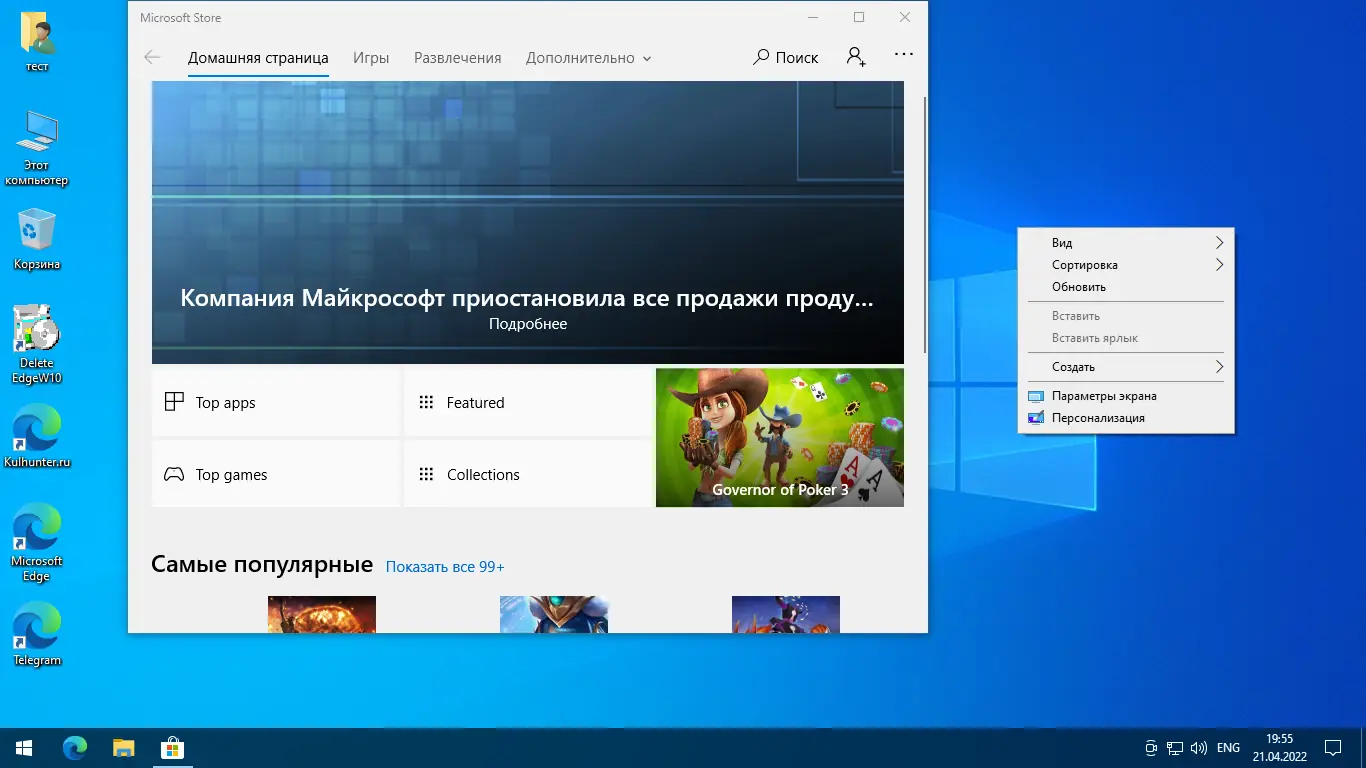
Task: Select the Delete EdgeW10 desktop shortcut
Action: [37, 345]
